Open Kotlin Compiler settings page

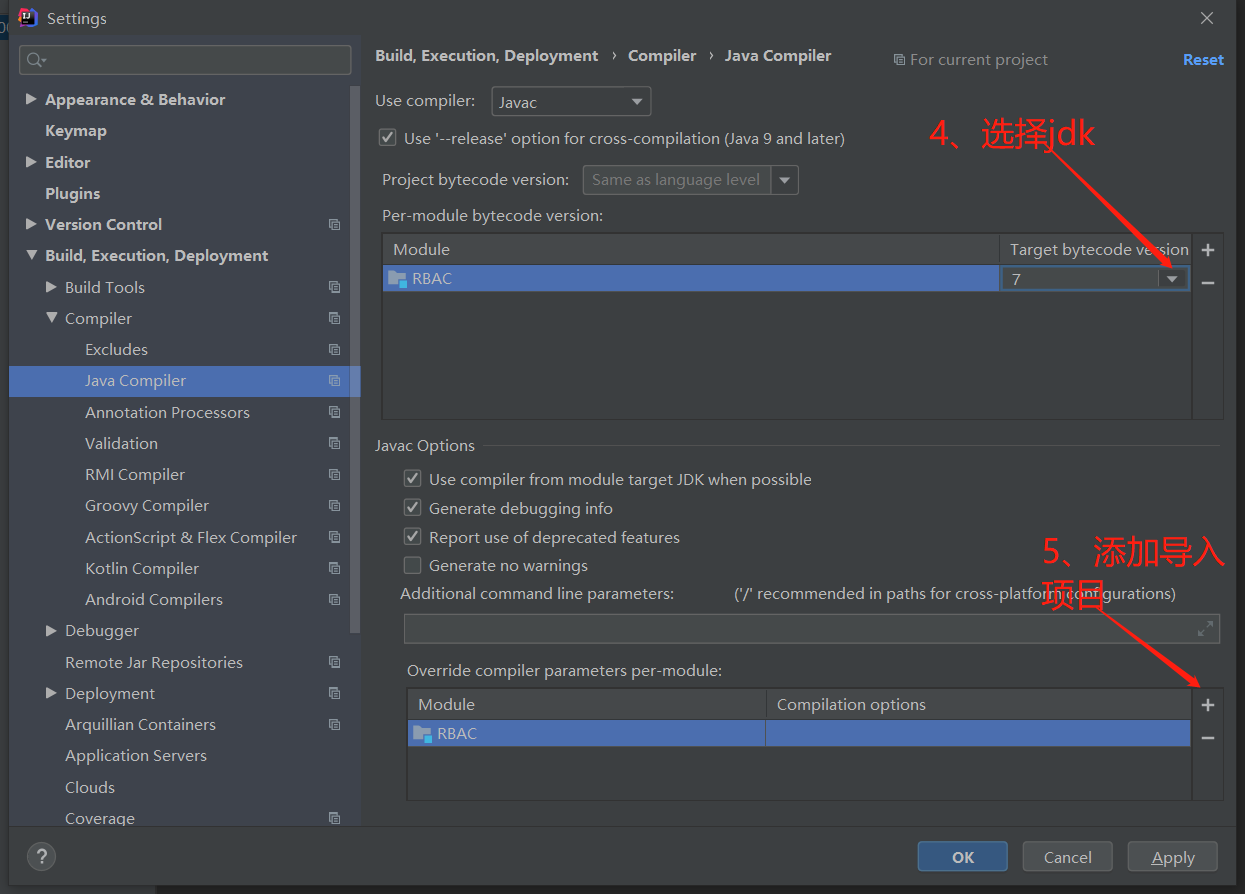pyautogui.click(x=142, y=568)
